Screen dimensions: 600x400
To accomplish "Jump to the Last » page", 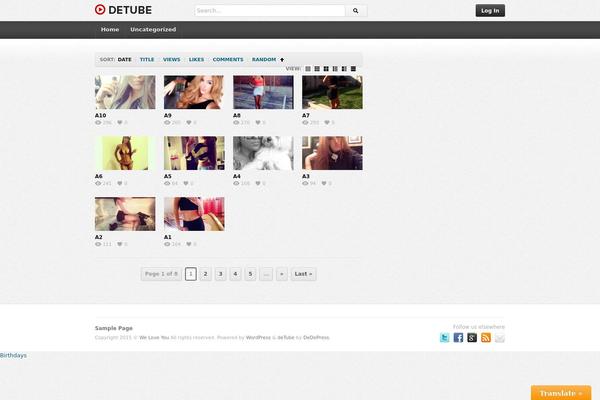I will click(x=303, y=274).
